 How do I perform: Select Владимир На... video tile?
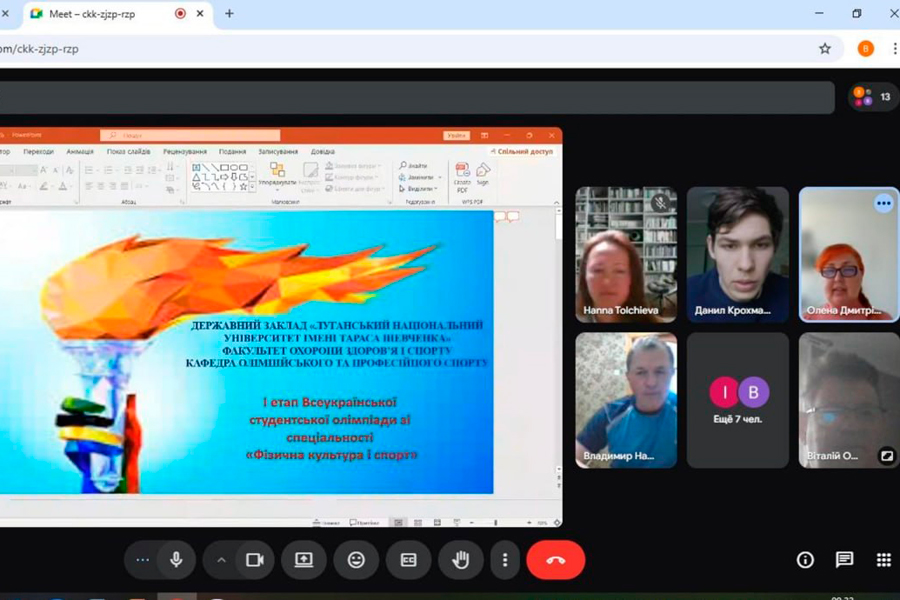pyautogui.click(x=626, y=400)
